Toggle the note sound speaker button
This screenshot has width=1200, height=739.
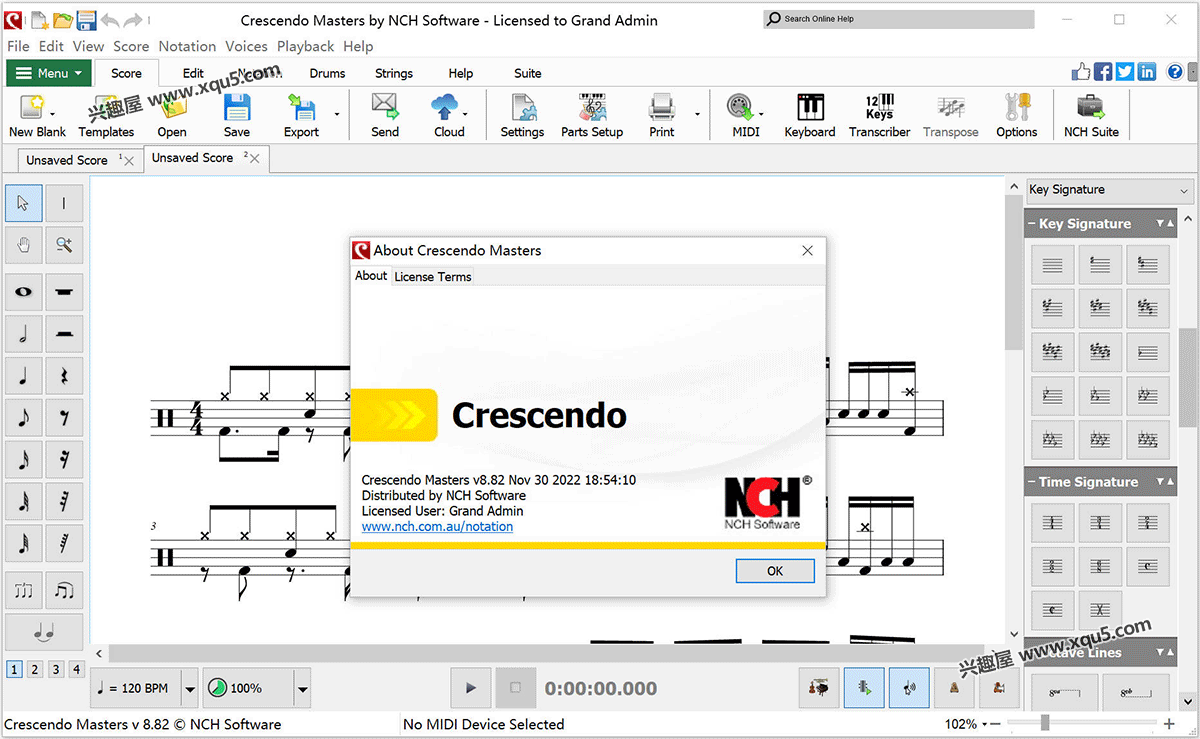[909, 688]
